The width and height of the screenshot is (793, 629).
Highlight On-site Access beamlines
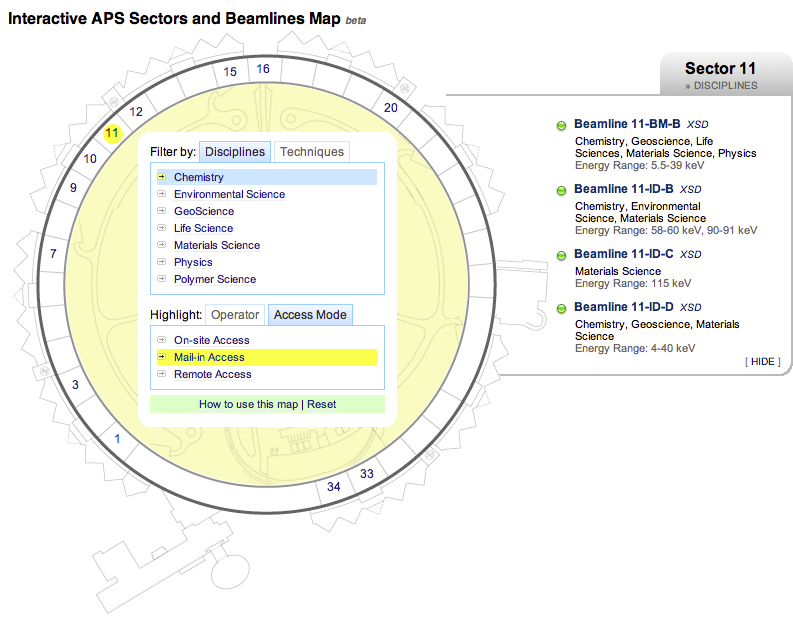(211, 340)
